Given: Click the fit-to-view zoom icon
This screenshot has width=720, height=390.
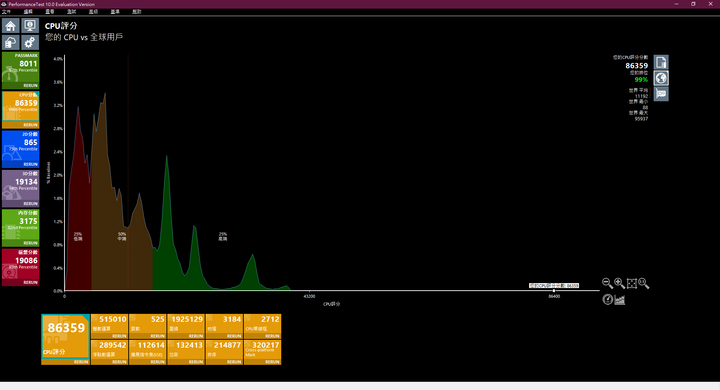Looking at the screenshot, I should [631, 283].
